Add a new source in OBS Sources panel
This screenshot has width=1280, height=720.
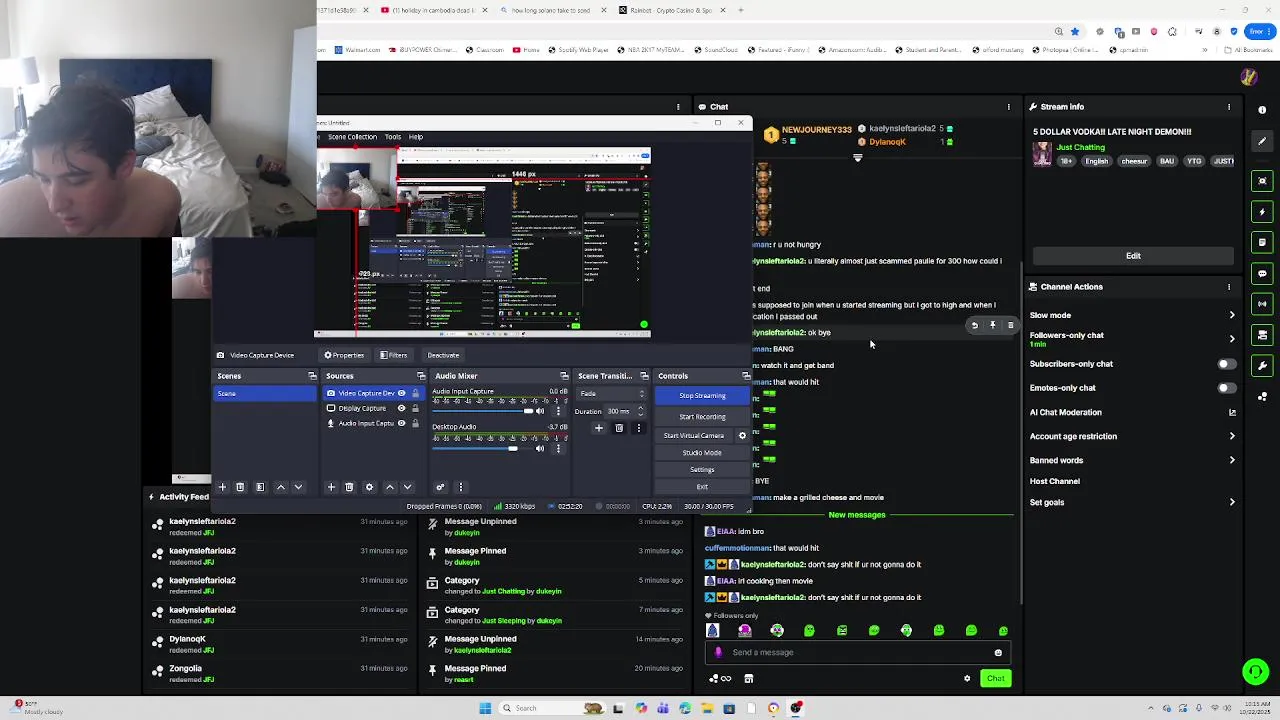click(331, 487)
